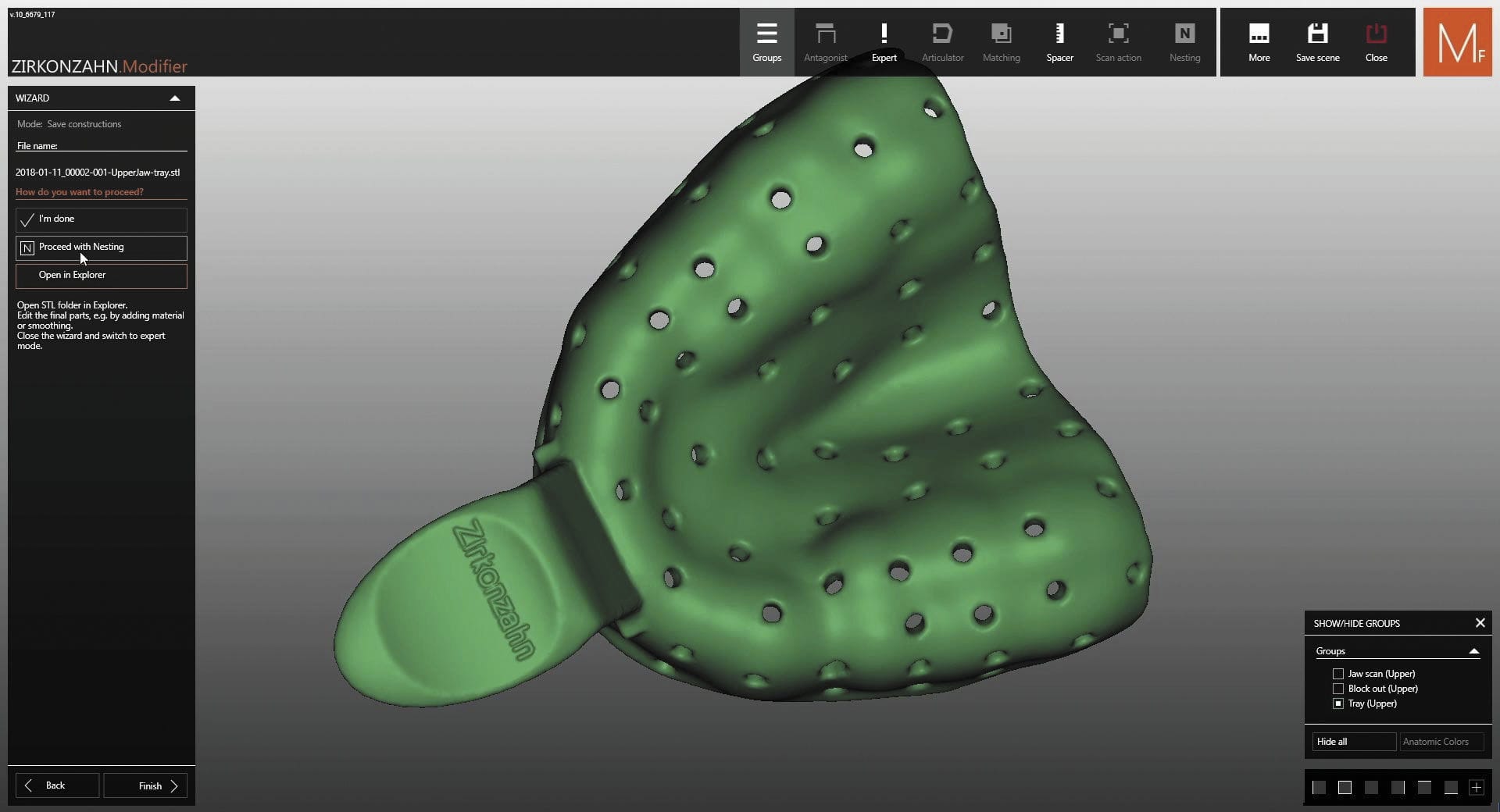
Task: Toggle Jaw scan (Upper) visibility checkbox
Action: pyautogui.click(x=1337, y=673)
